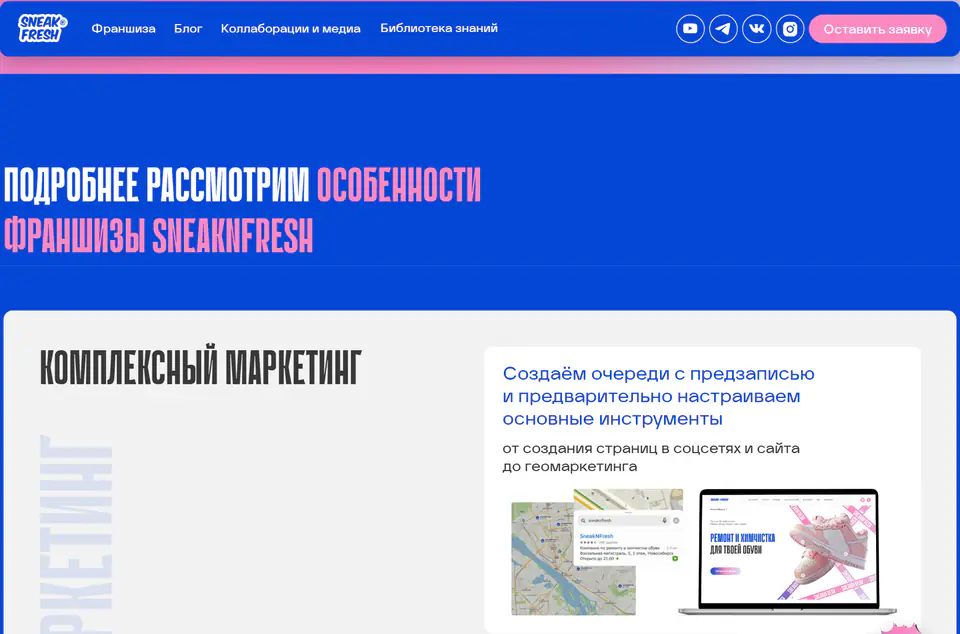
Task: Open Библиотека знаний menu item
Action: [x=439, y=28]
